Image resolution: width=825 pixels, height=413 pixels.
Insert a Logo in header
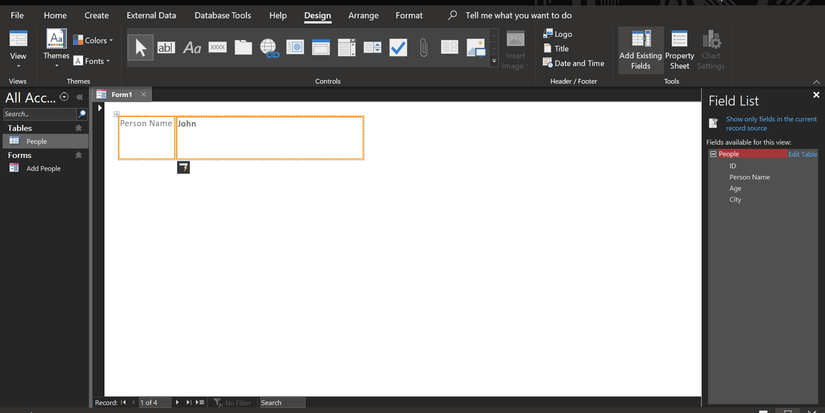pos(558,34)
